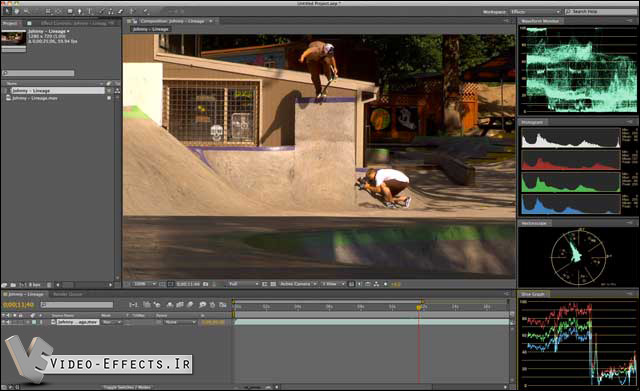Click the timeline layer search field
Viewport: 640px width, 391px height.
pos(77,304)
